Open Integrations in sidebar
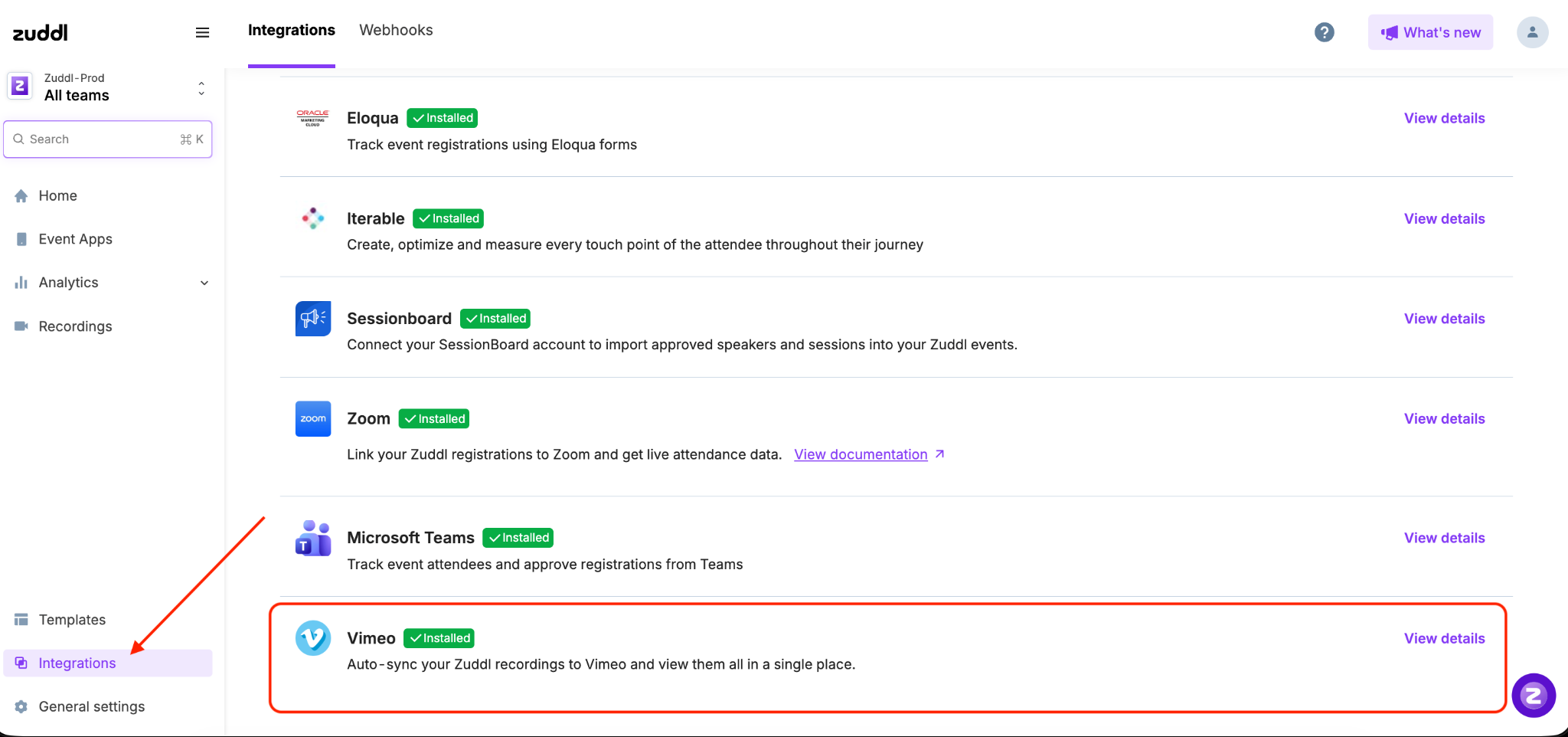 108,663
